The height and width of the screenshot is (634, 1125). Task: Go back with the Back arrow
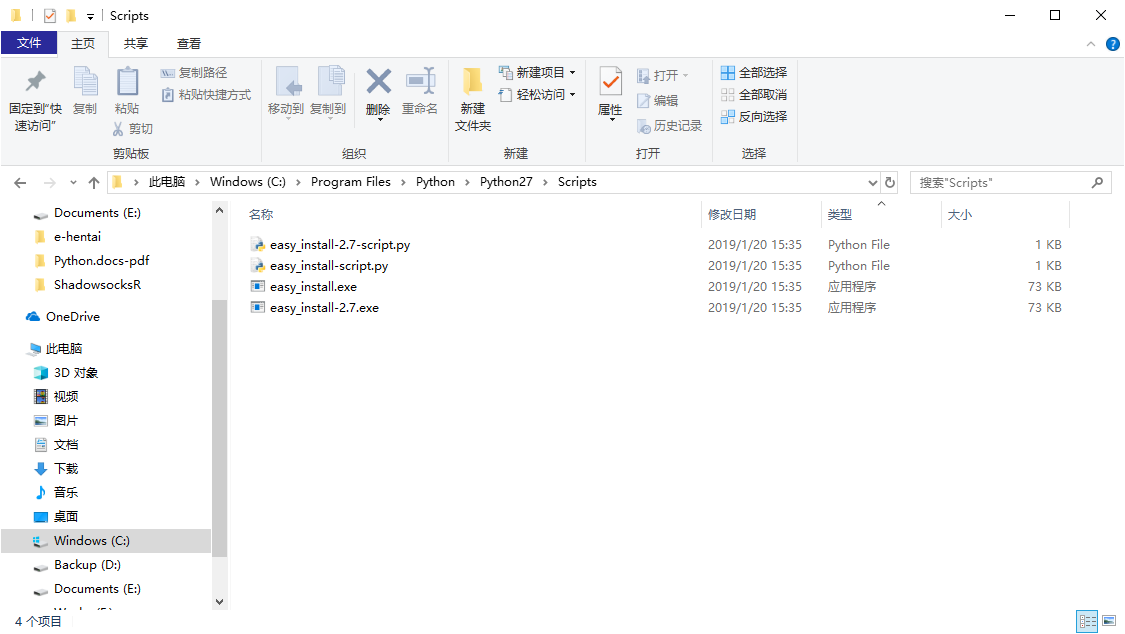[x=20, y=183]
